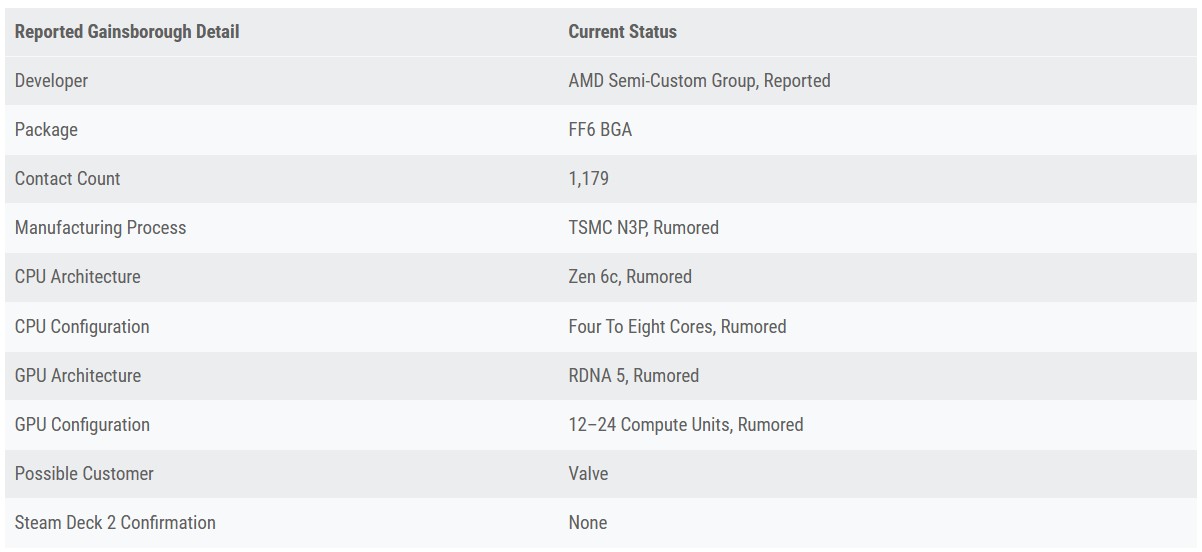Viewport: 1202px width, 552px height.
Task: Select the 'CPU Configuration' row label
Action: click(x=82, y=327)
